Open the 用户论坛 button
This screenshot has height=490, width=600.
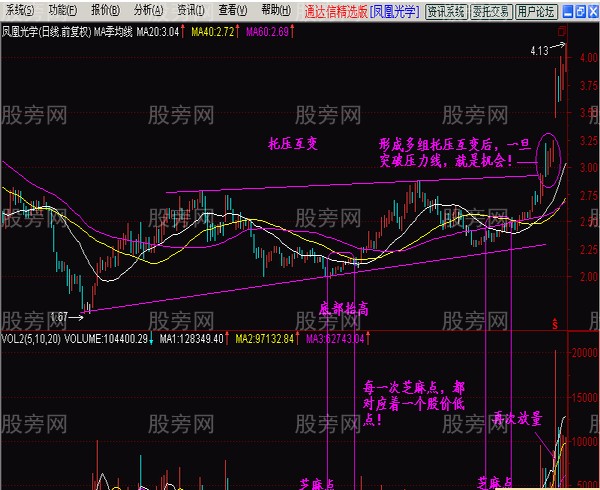point(536,12)
